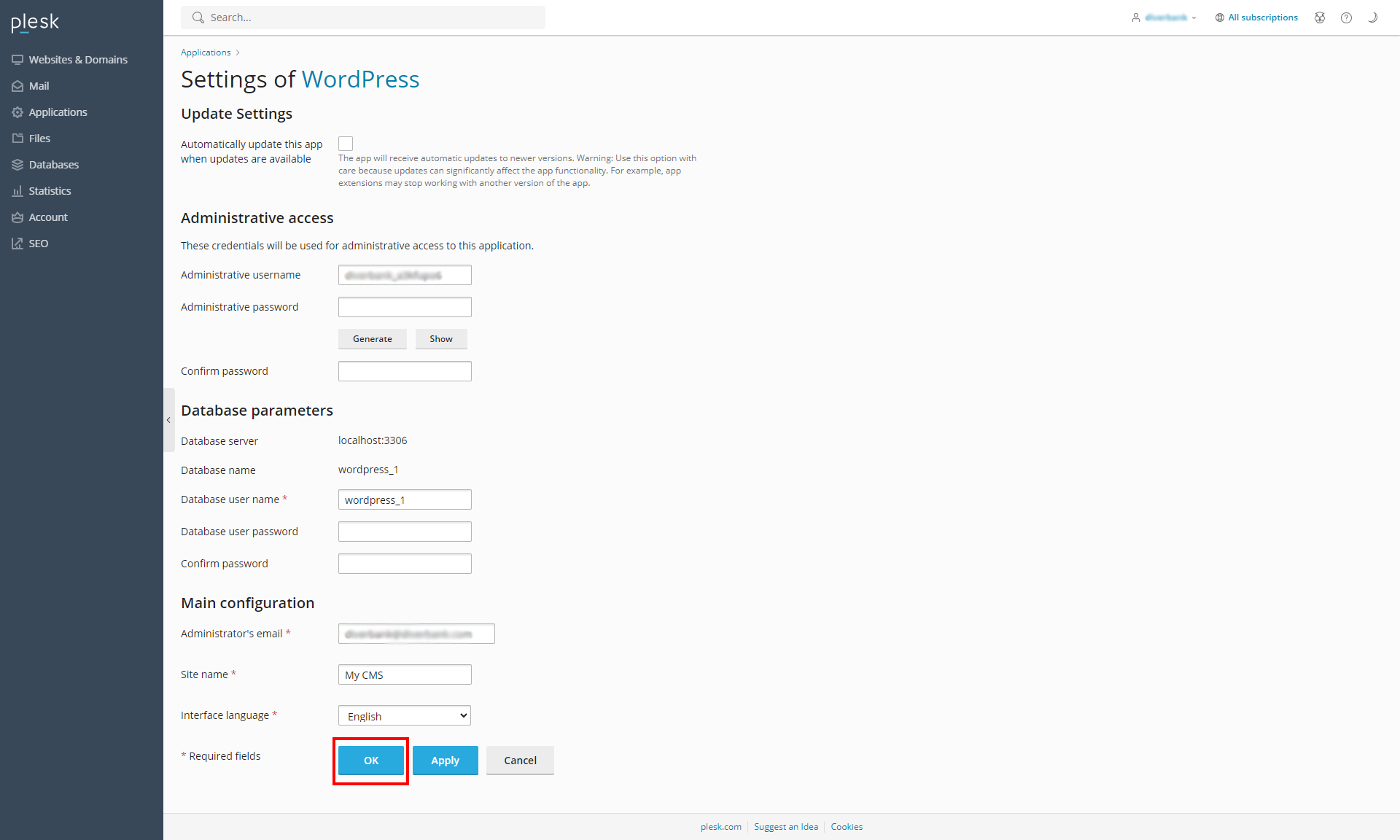
Task: Open Cookies footer link
Action: (847, 827)
